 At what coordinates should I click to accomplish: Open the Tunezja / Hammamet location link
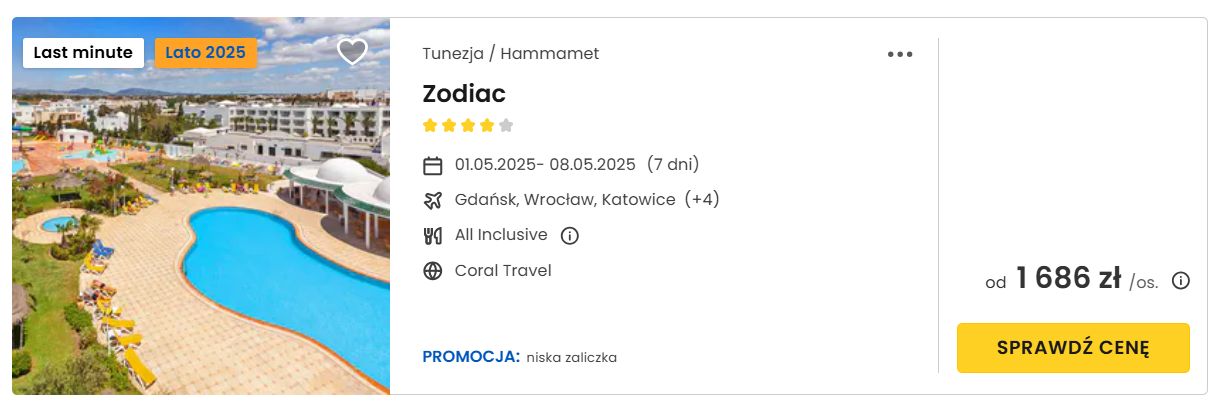pos(511,54)
